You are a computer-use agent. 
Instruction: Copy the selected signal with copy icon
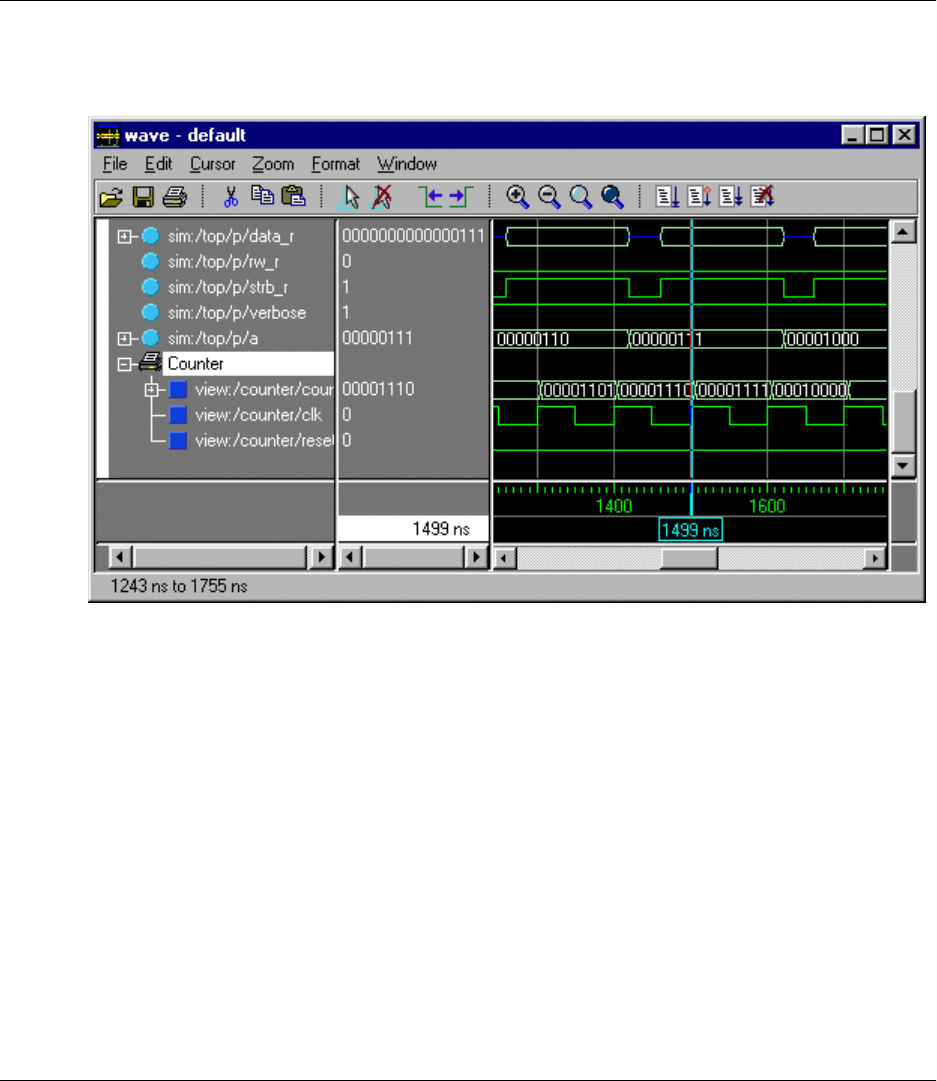click(x=262, y=196)
